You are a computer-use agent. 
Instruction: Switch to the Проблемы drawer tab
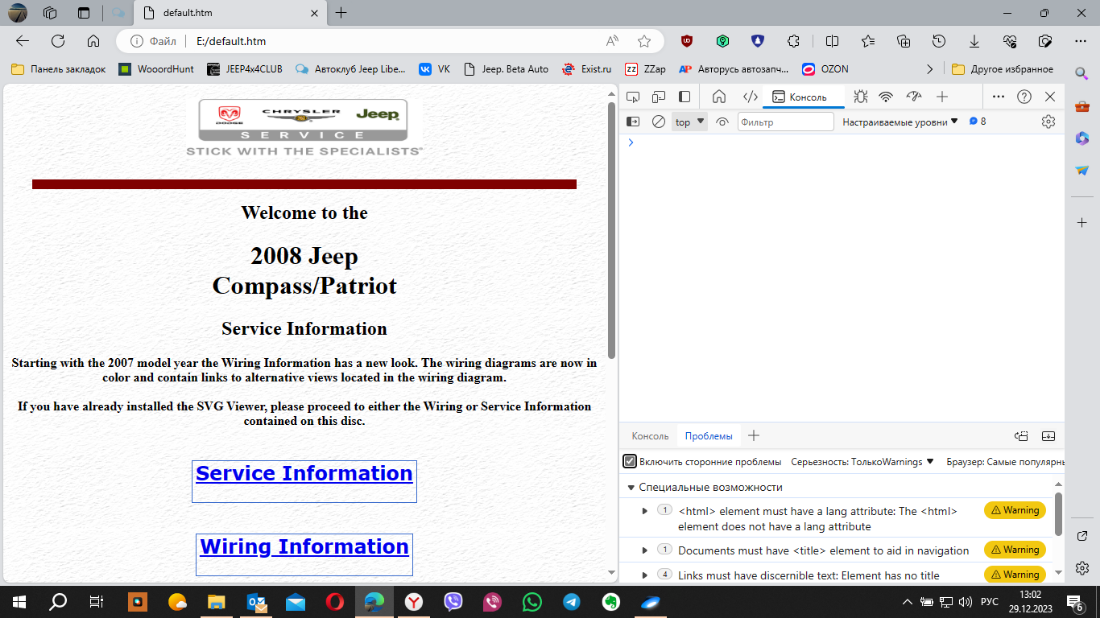pos(708,436)
